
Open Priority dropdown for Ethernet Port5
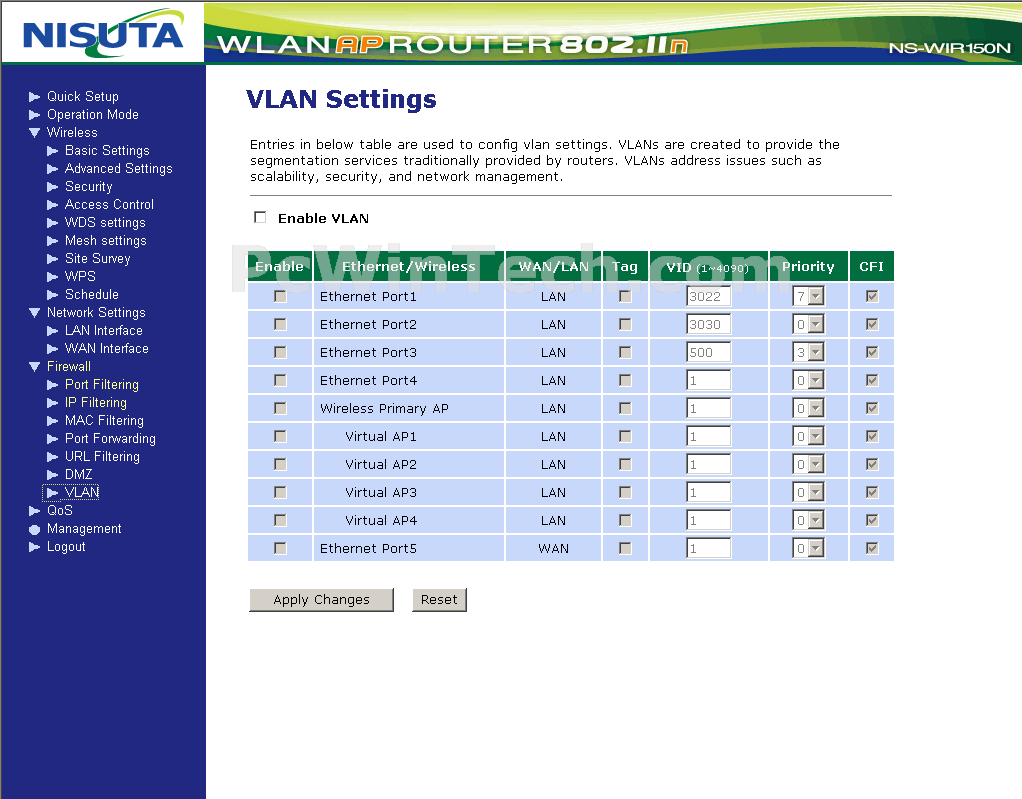pyautogui.click(x=808, y=548)
